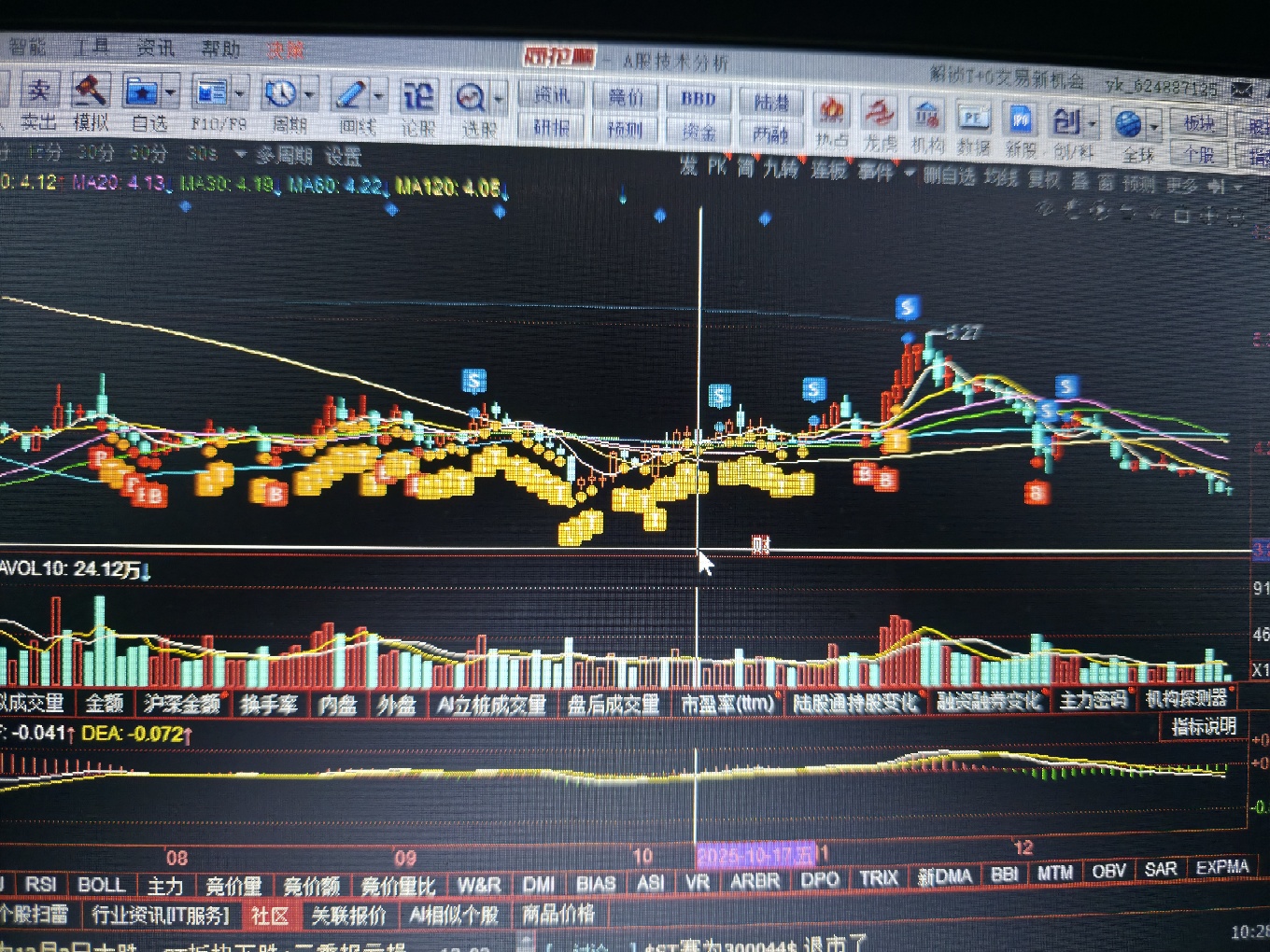Expand the 自选 dropdown arrow

(170, 92)
